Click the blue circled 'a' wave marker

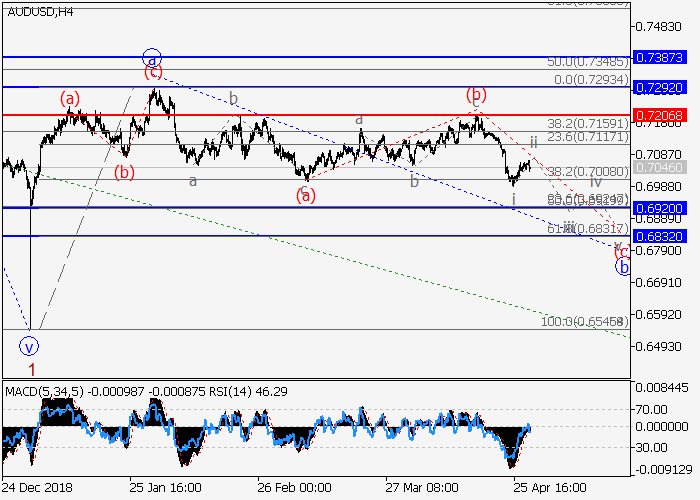coord(151,57)
